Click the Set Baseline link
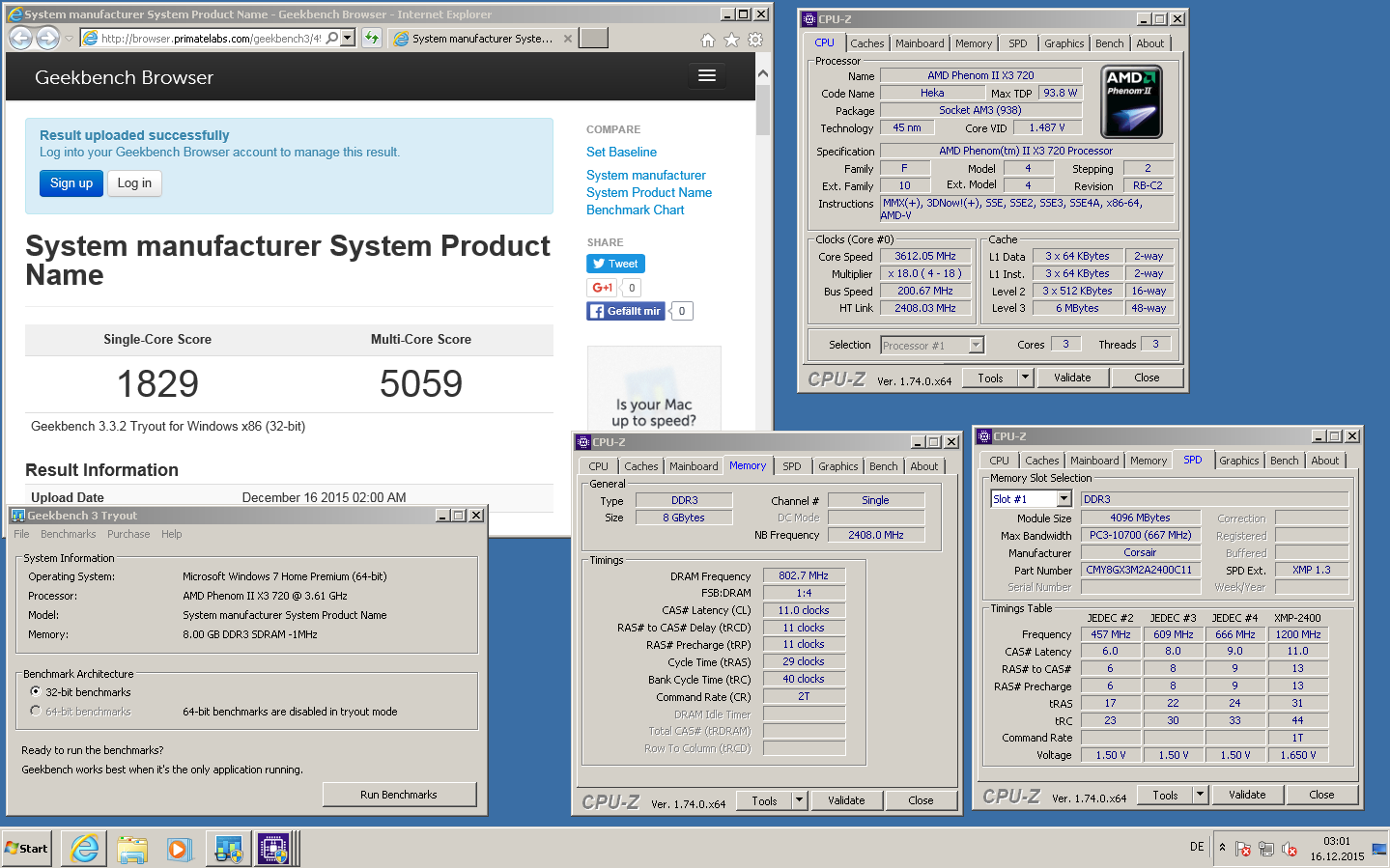1390x868 pixels. 621,152
